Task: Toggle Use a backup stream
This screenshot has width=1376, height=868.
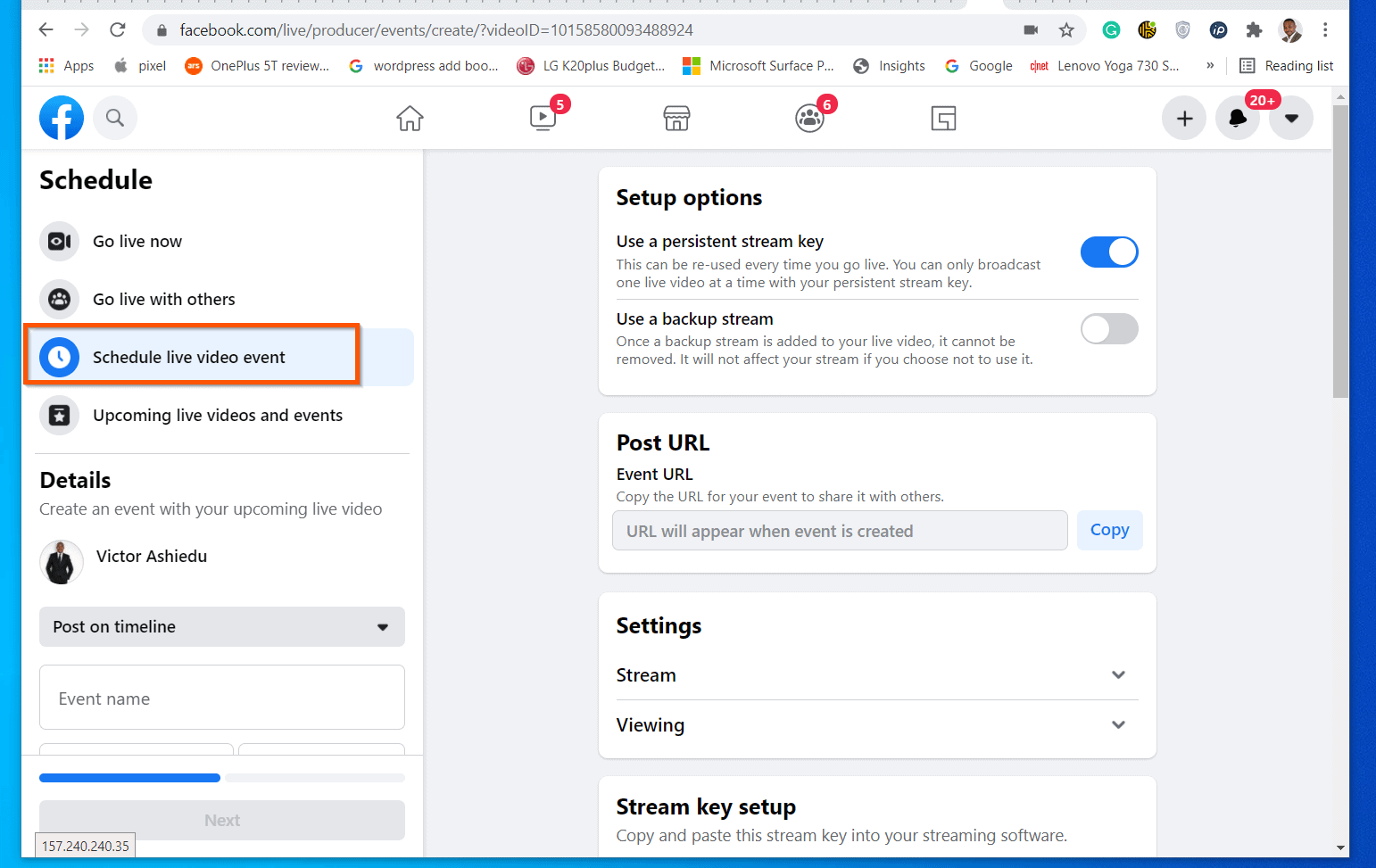Action: tap(1109, 328)
